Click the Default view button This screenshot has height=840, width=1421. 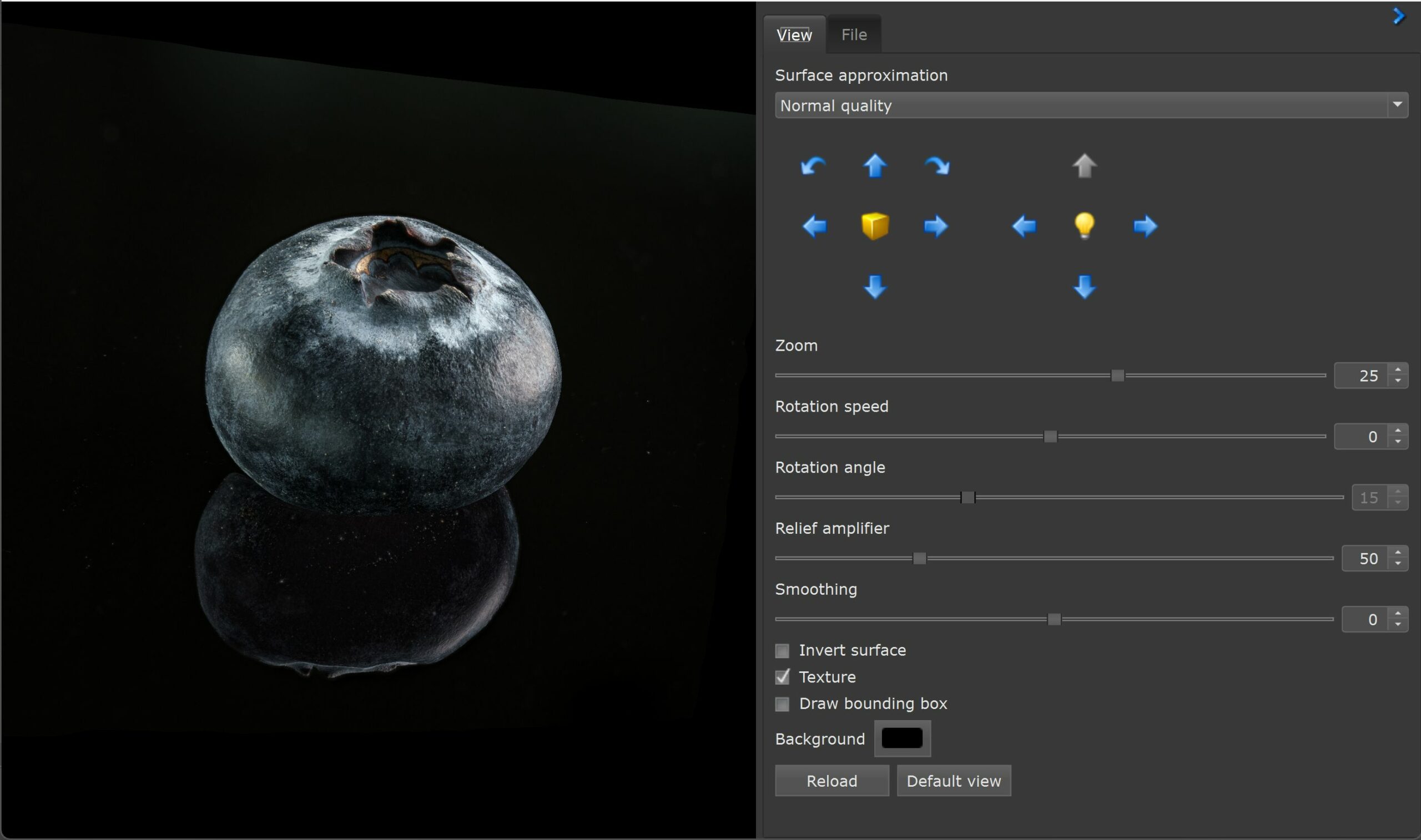click(x=954, y=781)
